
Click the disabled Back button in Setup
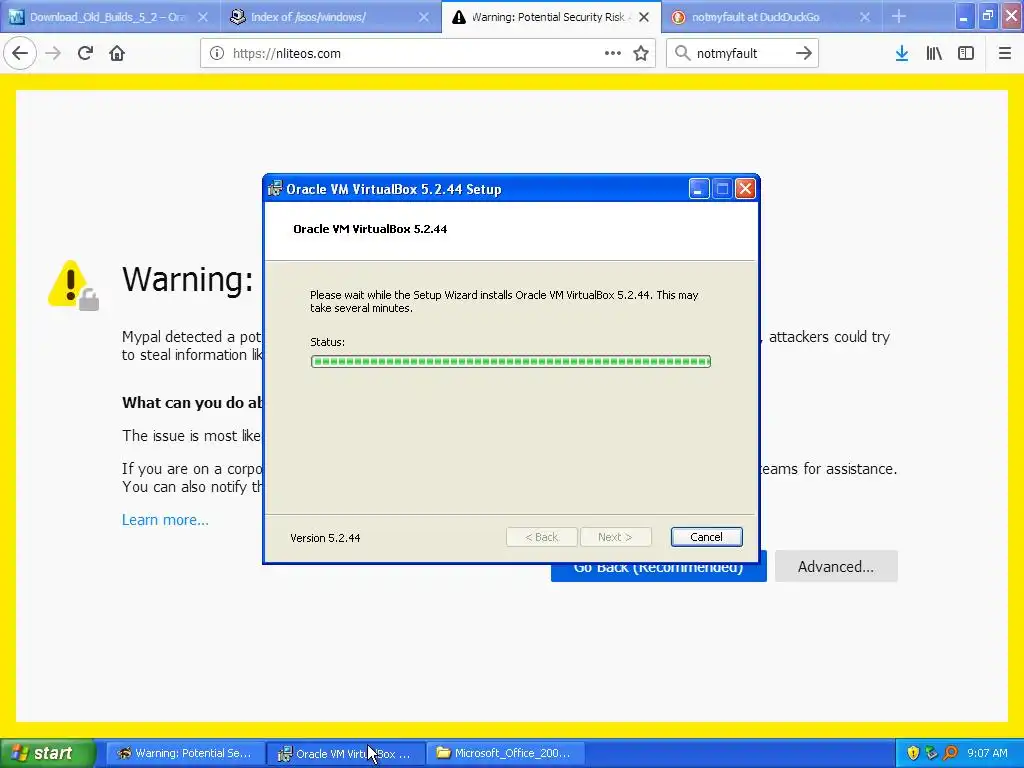(541, 537)
